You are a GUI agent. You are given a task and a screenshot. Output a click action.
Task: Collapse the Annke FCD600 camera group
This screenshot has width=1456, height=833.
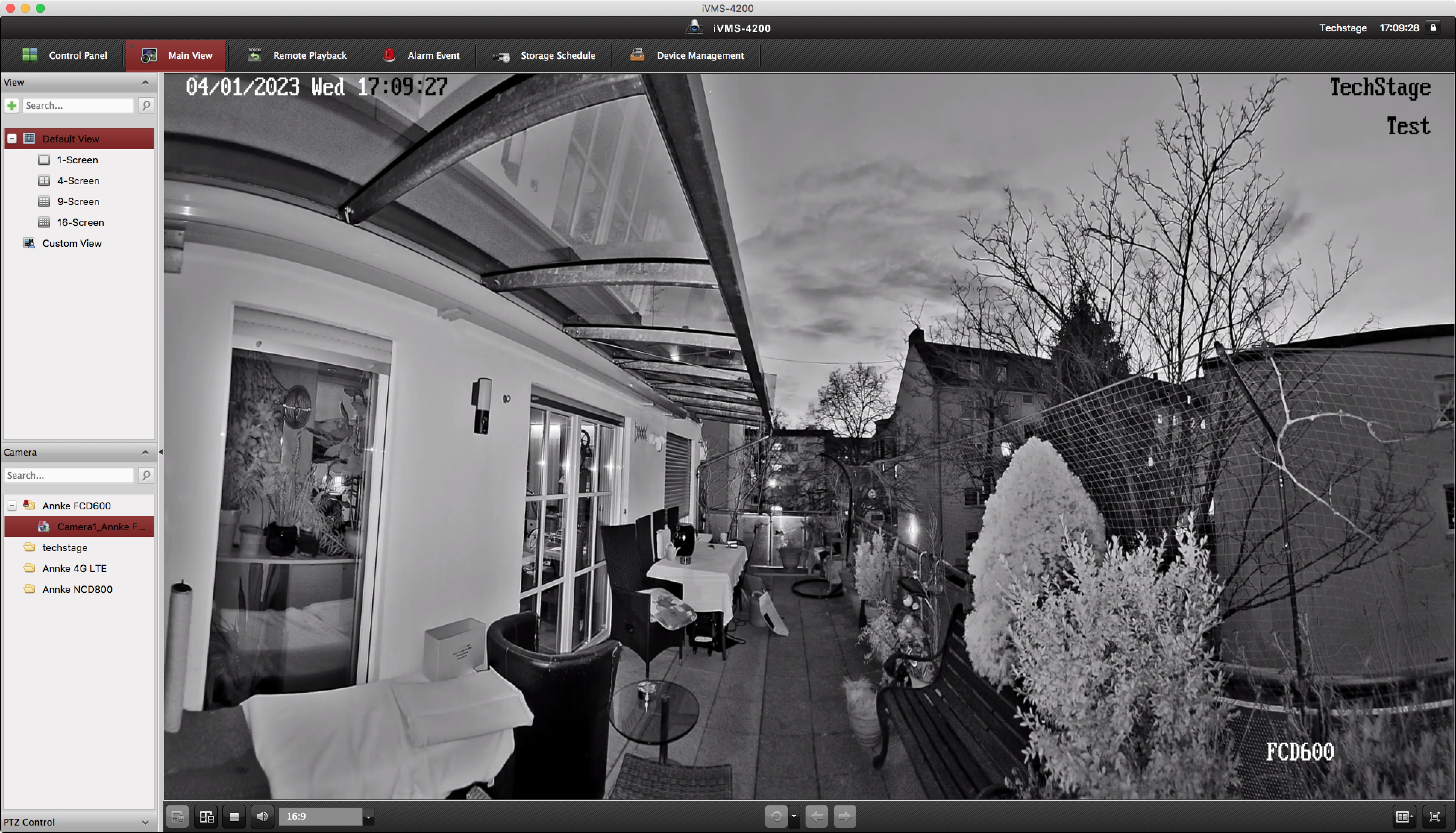[x=12, y=506]
